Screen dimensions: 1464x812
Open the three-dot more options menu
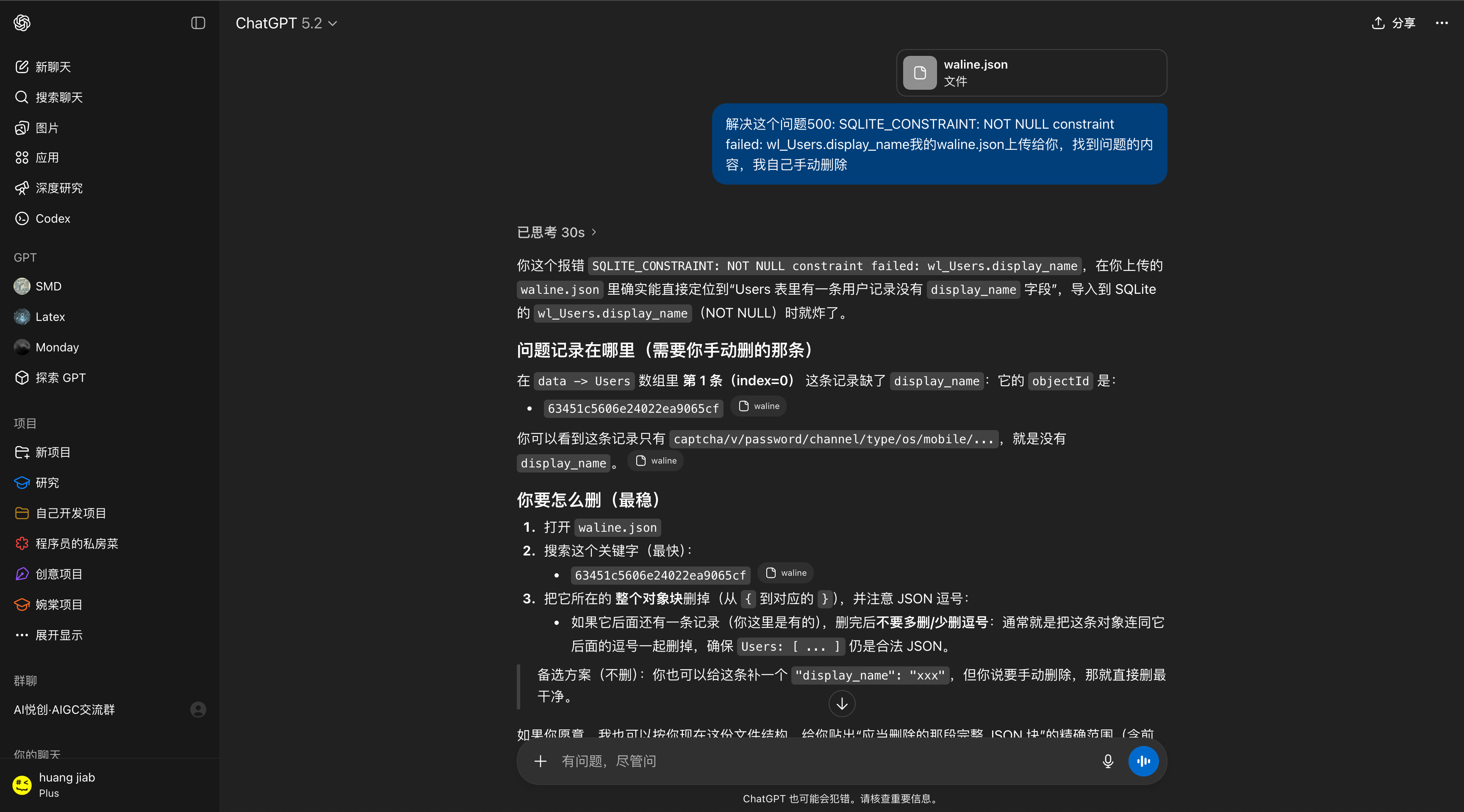point(1442,23)
